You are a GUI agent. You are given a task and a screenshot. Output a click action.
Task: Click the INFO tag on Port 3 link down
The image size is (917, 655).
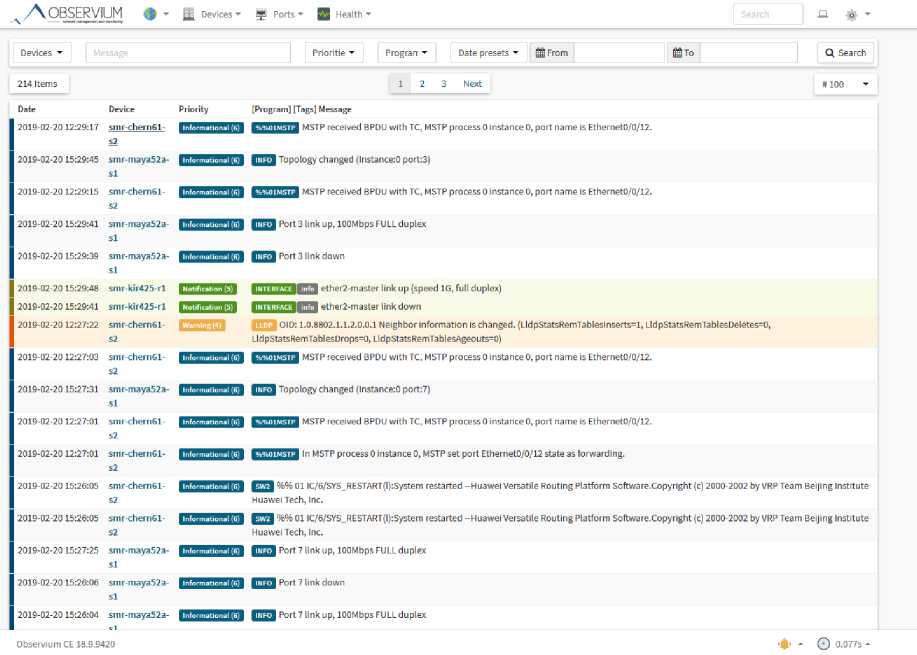pos(264,257)
